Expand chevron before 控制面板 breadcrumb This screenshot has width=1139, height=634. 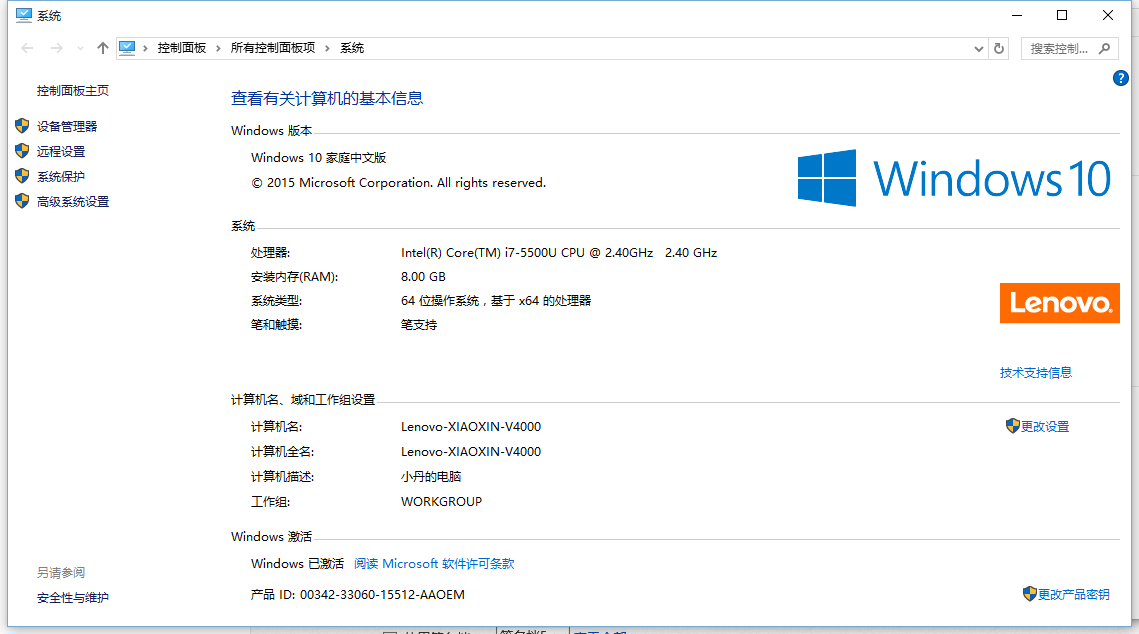tap(145, 48)
